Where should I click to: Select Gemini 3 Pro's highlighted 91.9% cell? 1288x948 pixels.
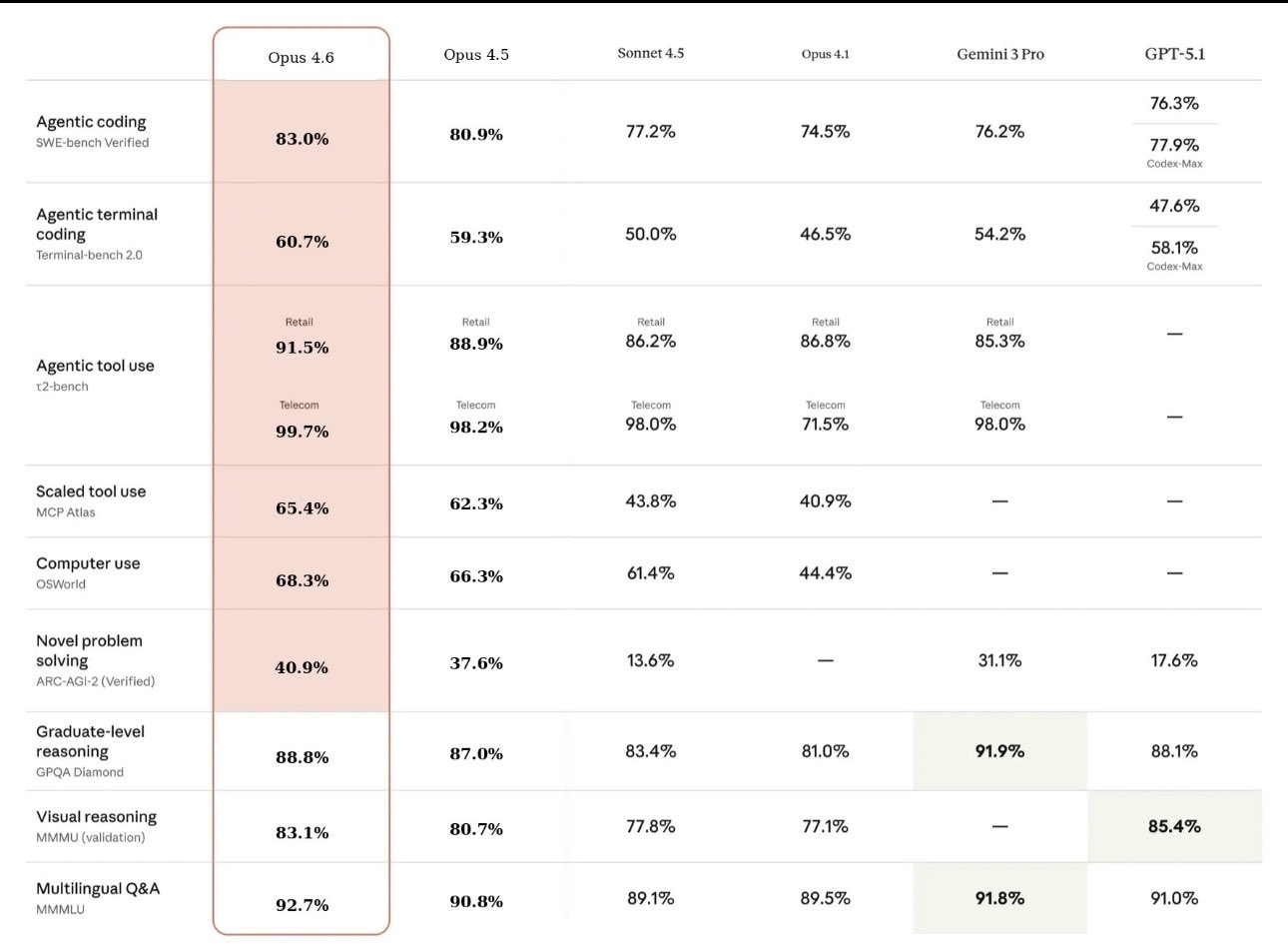tap(999, 751)
